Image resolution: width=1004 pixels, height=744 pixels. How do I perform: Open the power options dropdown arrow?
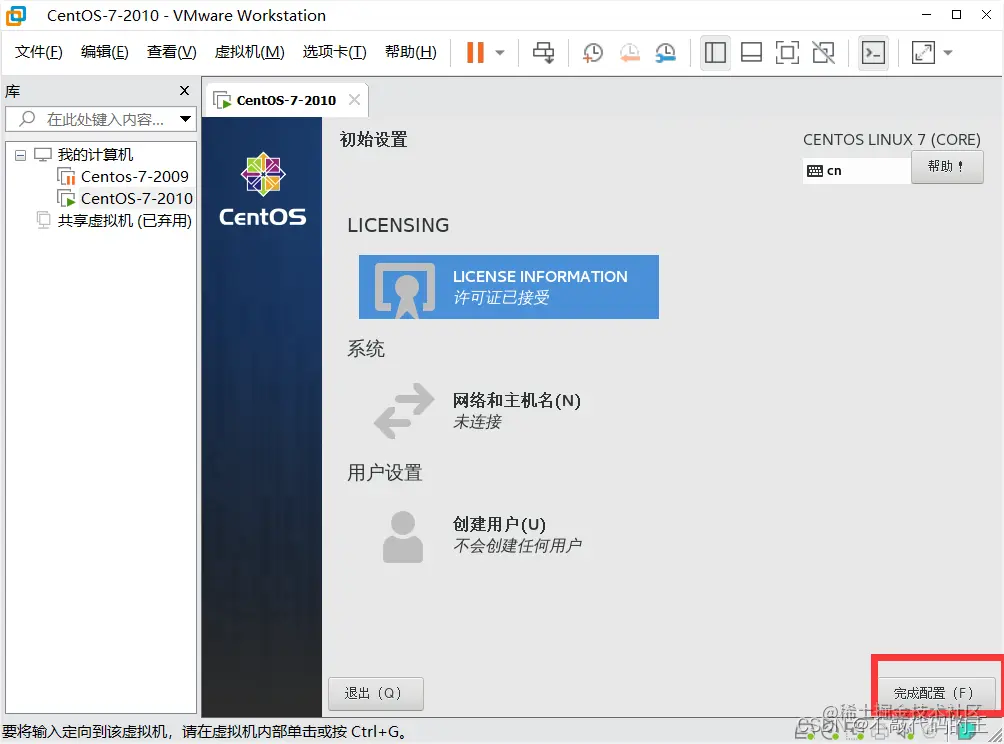(500, 53)
